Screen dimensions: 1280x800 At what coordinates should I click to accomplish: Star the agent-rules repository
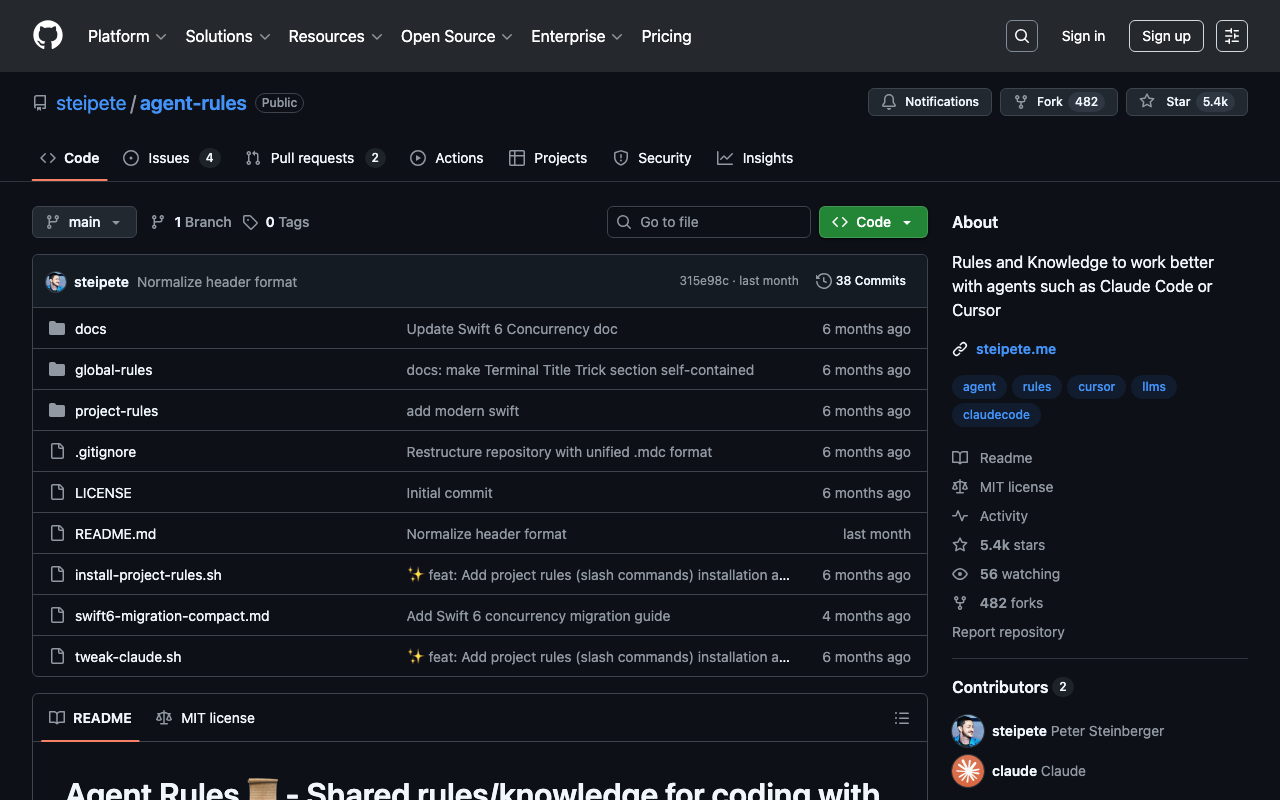pos(1167,102)
